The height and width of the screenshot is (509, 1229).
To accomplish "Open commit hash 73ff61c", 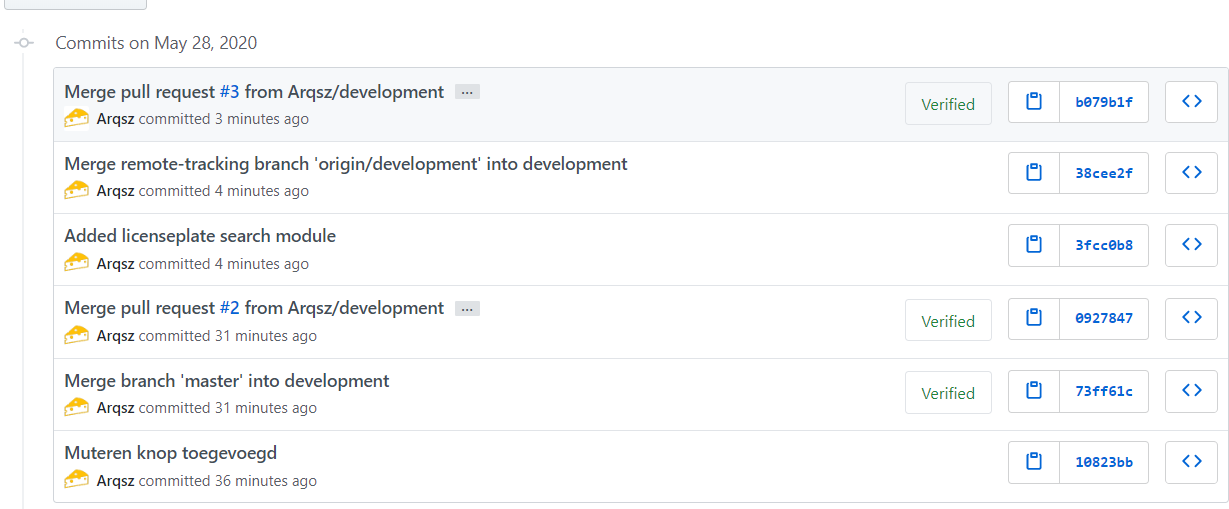I will point(1104,390).
